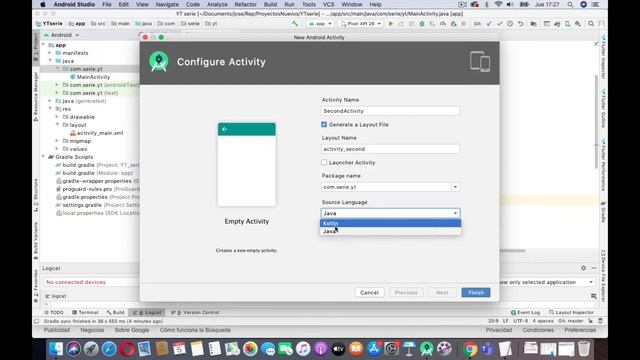
Task: Expand the drawable folder
Action: 58,117
